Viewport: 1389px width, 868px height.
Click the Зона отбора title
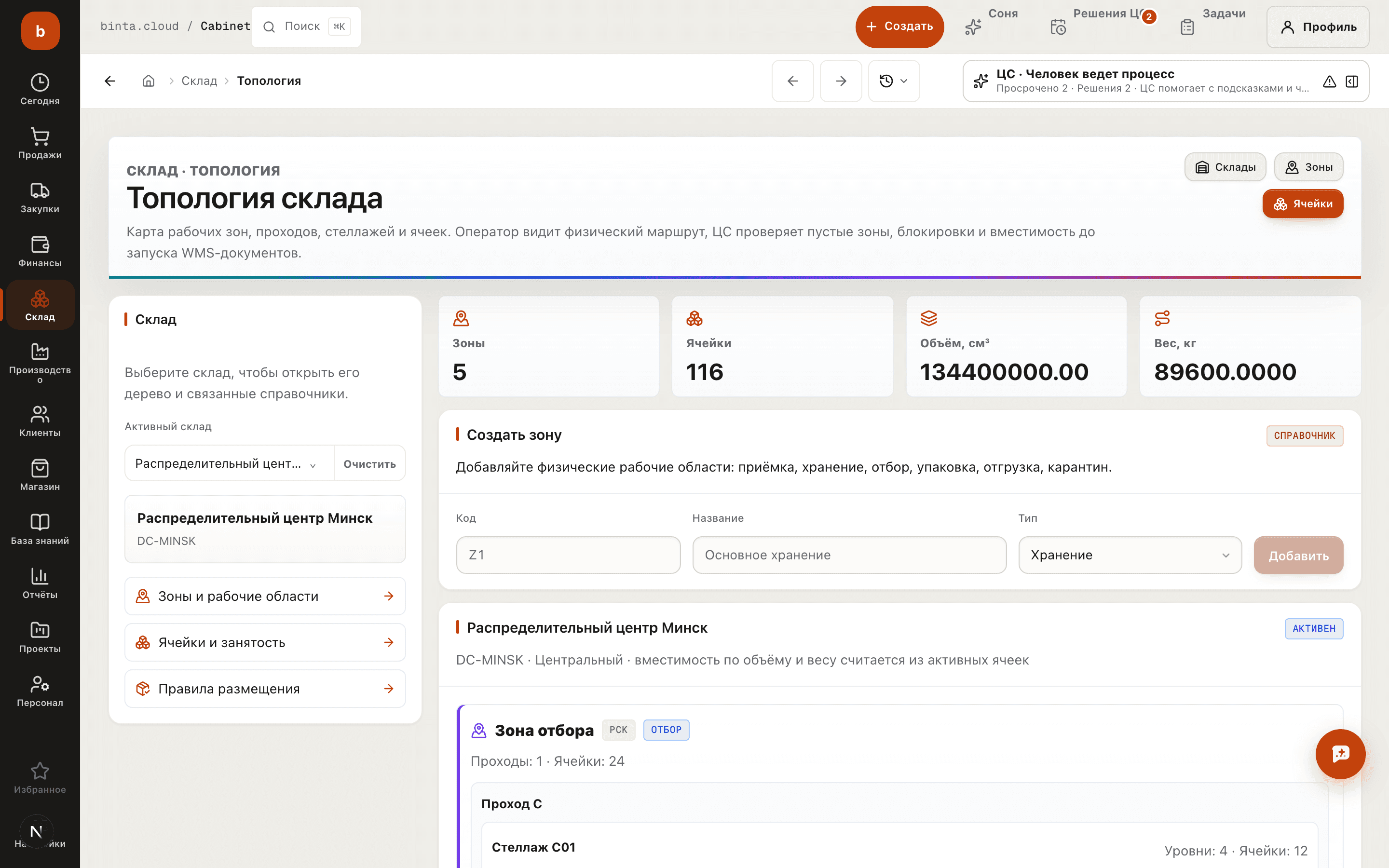tap(544, 730)
